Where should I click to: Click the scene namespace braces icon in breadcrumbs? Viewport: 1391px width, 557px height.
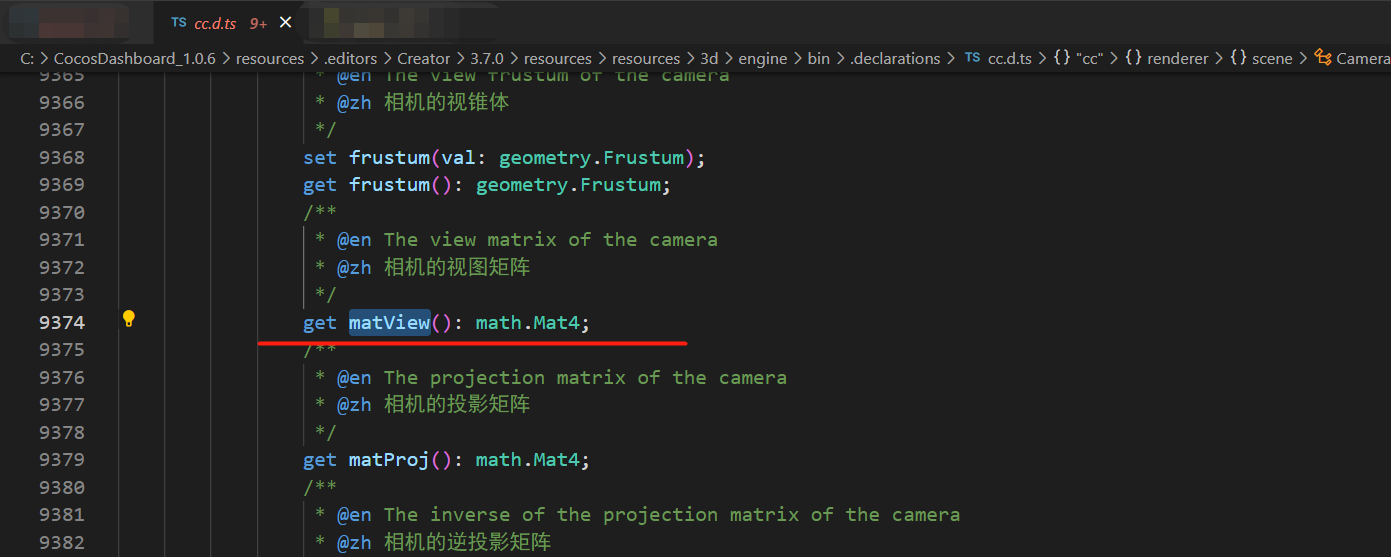pyautogui.click(x=1238, y=58)
